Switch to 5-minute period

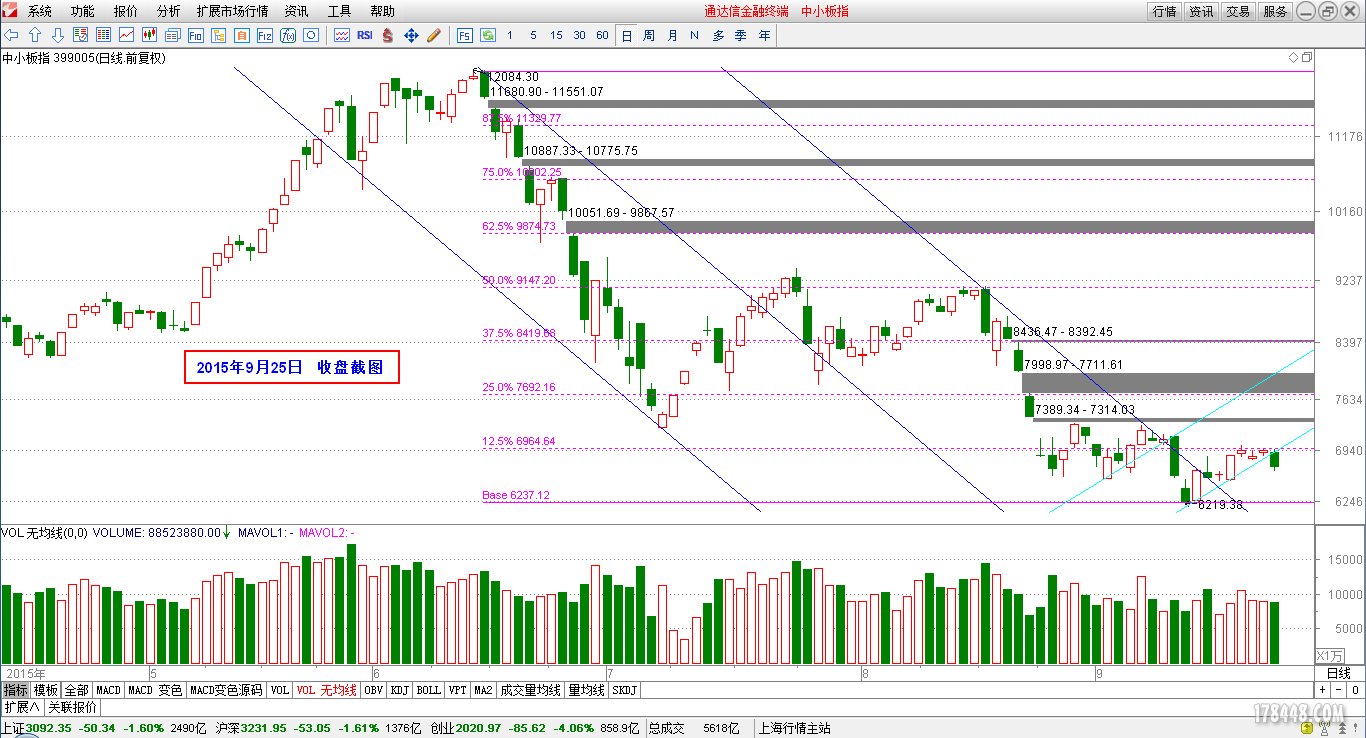pos(533,35)
